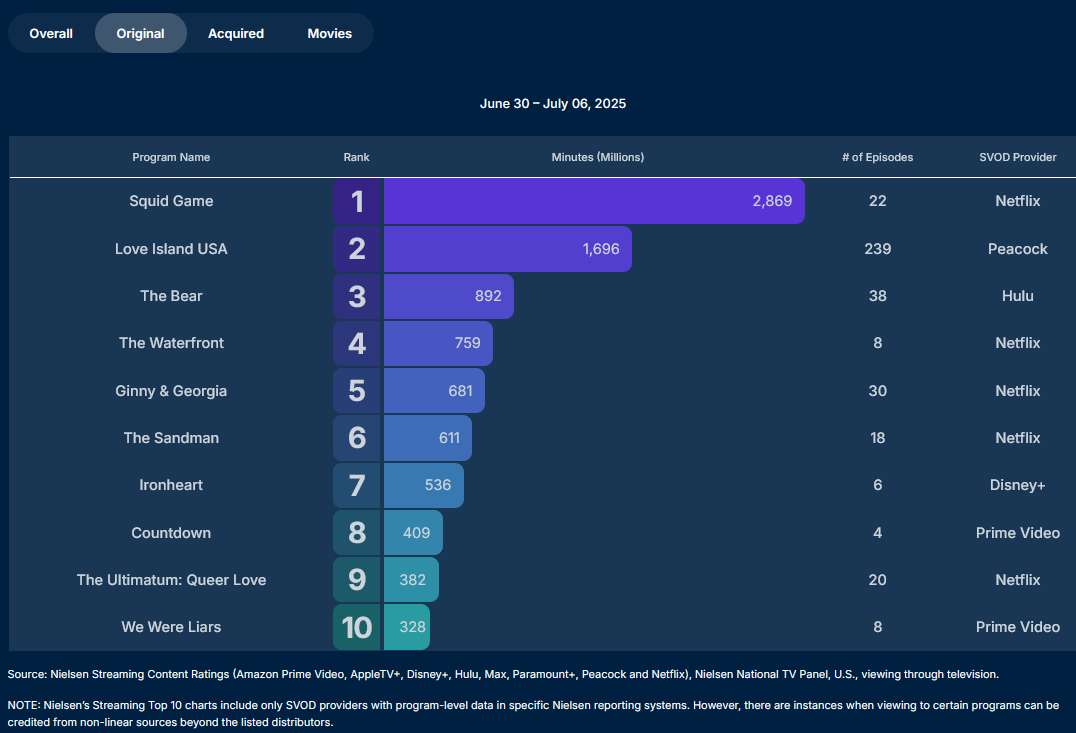Select the Original tab
Viewport: 1076px width, 733px height.
pos(141,34)
